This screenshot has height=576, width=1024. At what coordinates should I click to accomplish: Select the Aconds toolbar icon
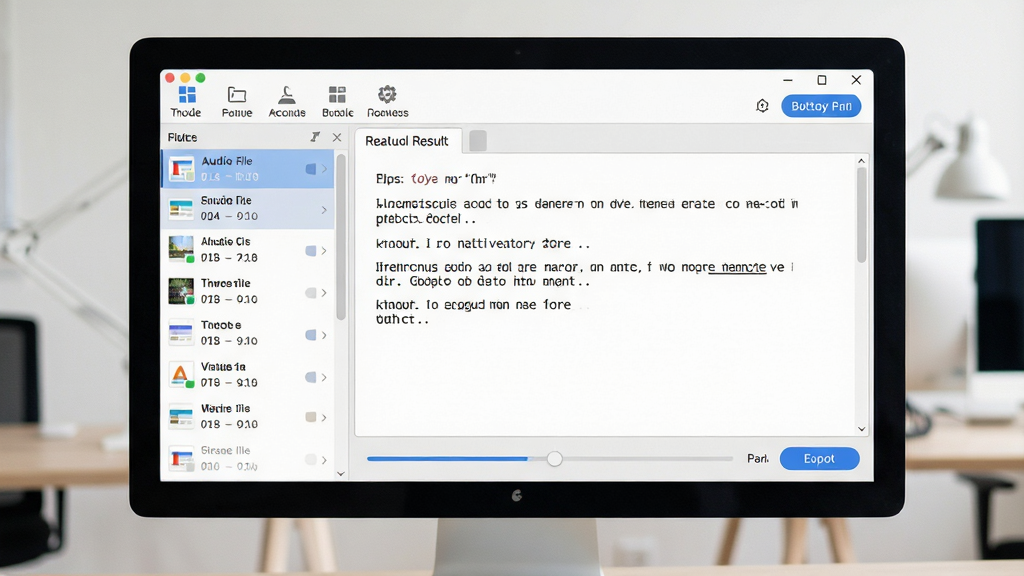[287, 95]
